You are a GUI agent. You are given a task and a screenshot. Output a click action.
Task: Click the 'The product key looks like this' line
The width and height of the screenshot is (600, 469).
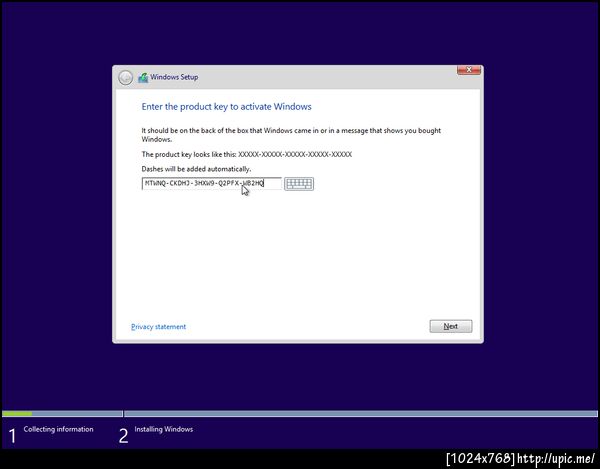coord(247,154)
